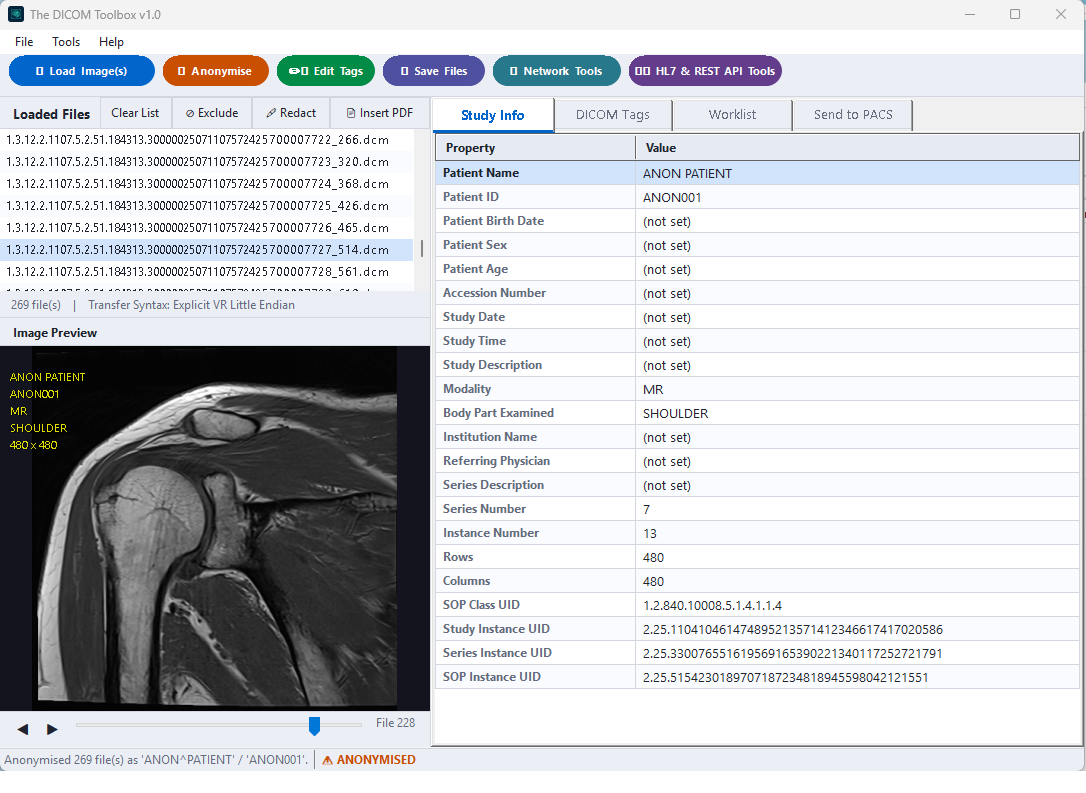Click the Exclude button with ban icon
1086x793 pixels.
point(212,113)
